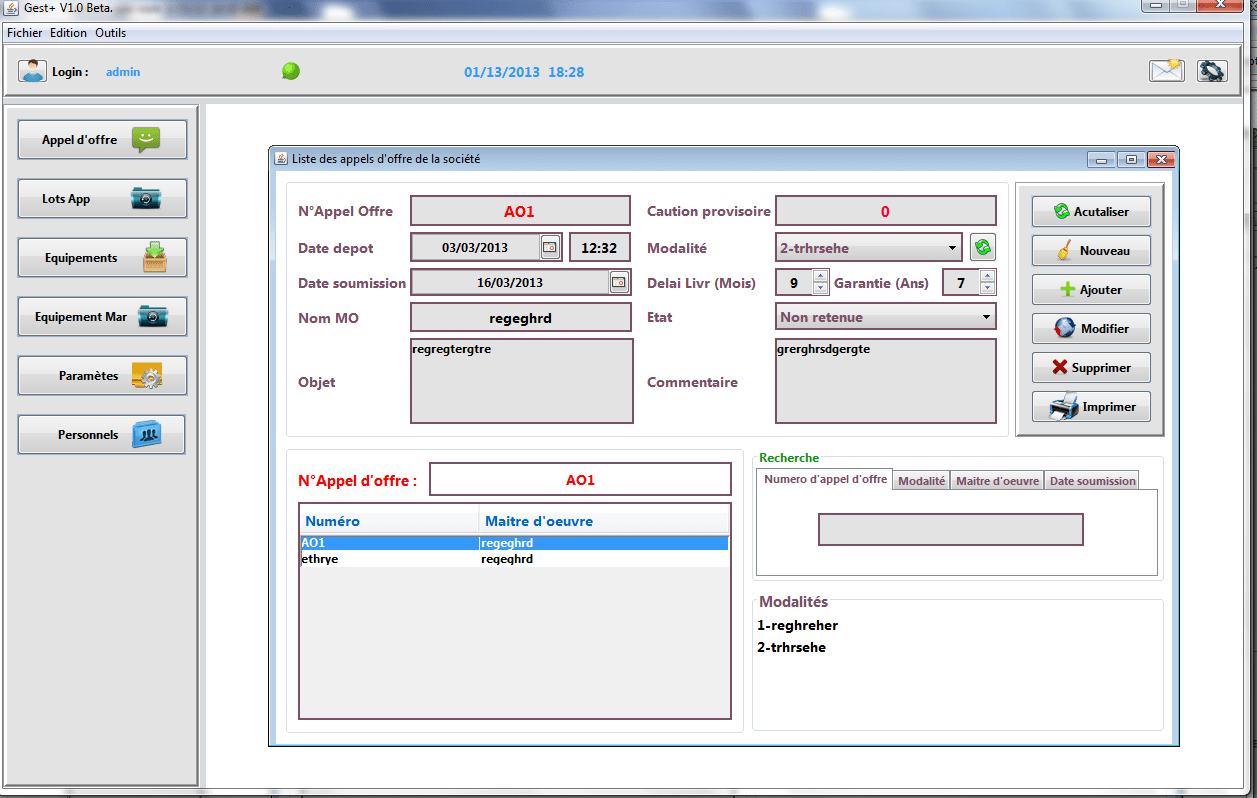Screen dimensions: 1257x798
Task: Open the Edition menu
Action: pyautogui.click(x=69, y=33)
